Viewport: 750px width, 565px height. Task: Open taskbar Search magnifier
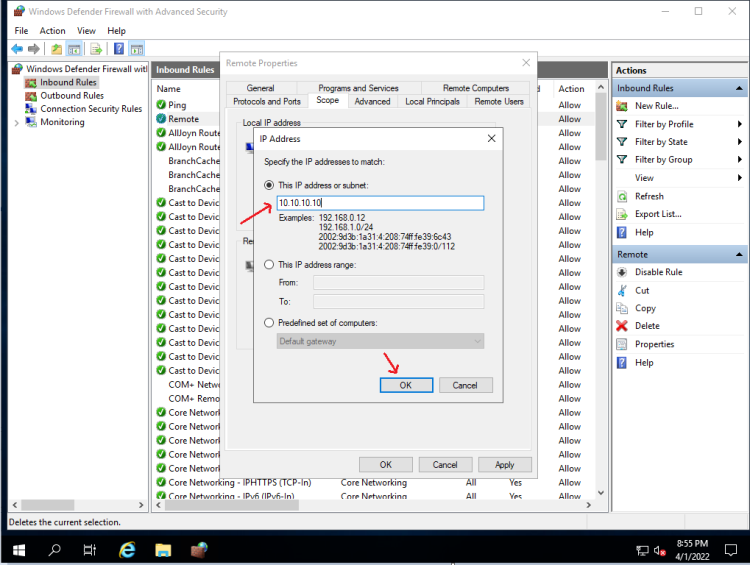pyautogui.click(x=55, y=550)
